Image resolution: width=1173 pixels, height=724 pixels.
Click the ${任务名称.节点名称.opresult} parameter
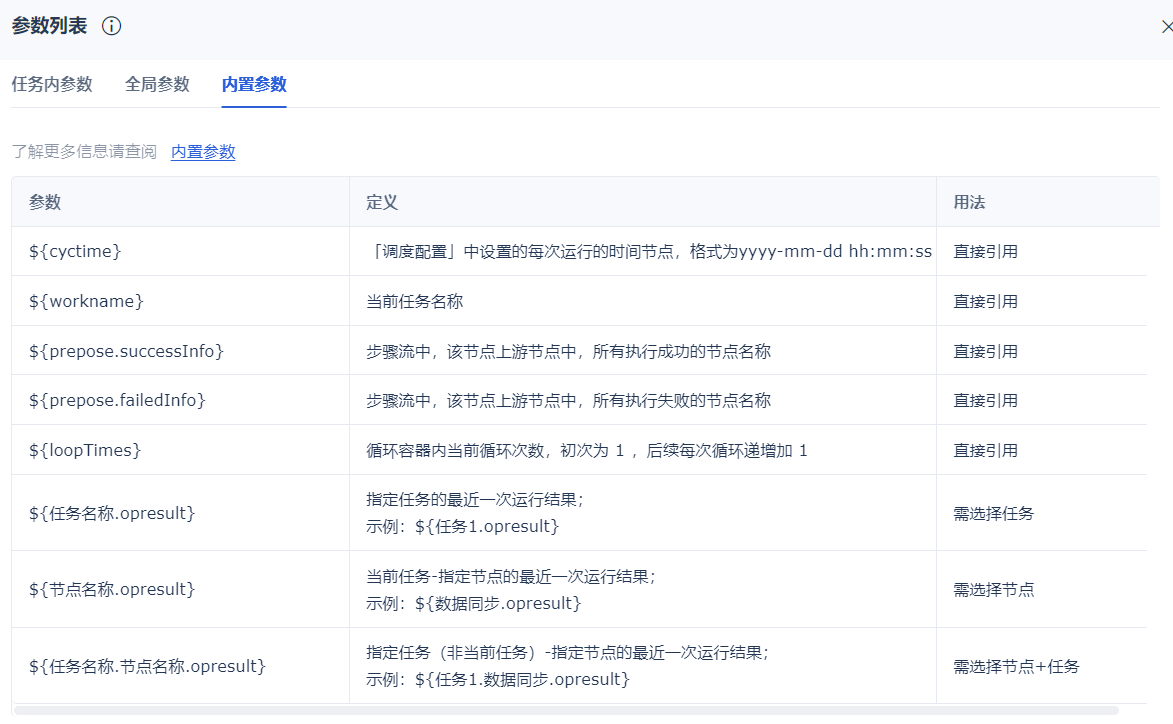pos(147,666)
